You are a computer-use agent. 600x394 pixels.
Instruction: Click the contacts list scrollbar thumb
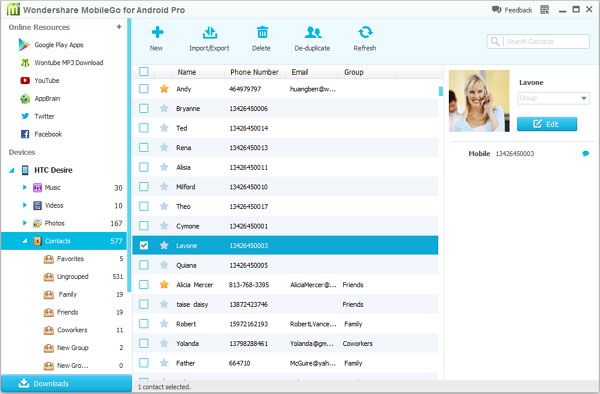(x=441, y=91)
